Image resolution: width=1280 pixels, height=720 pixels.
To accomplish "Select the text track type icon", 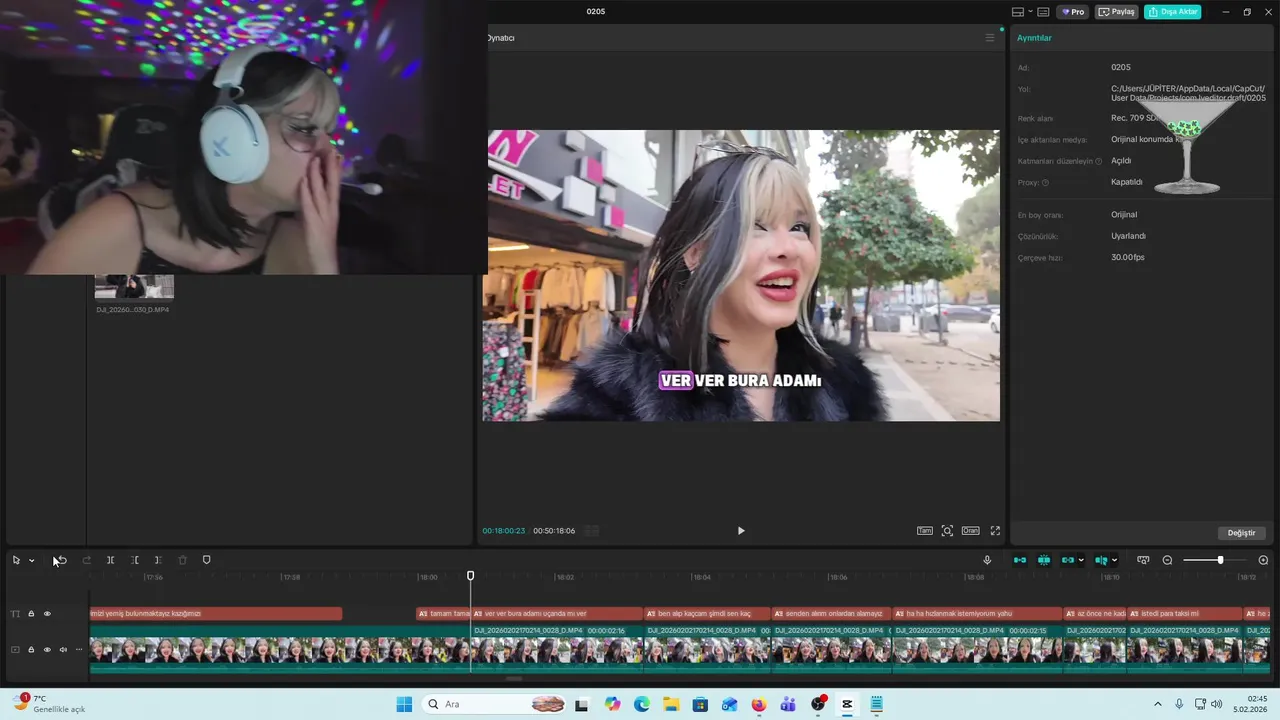I will point(15,614).
